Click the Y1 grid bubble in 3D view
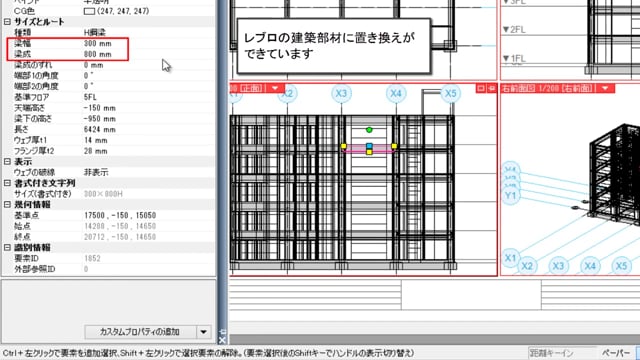 click(510, 196)
